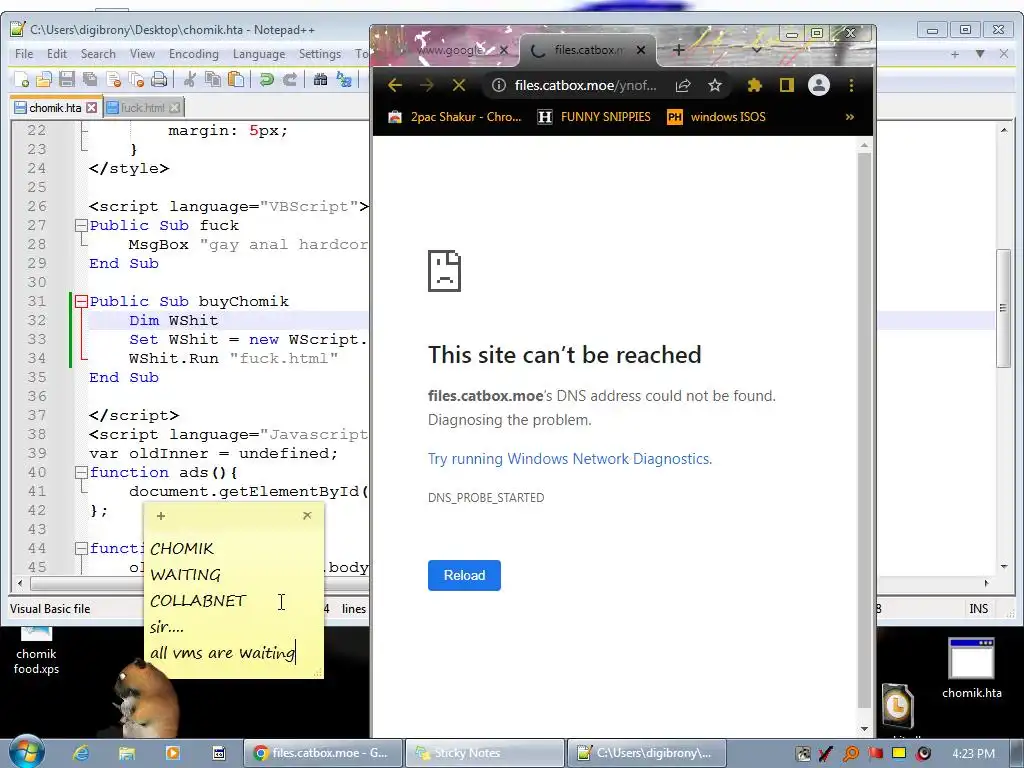Close the www.google Chrome tab
This screenshot has height=768, width=1024.
click(504, 50)
